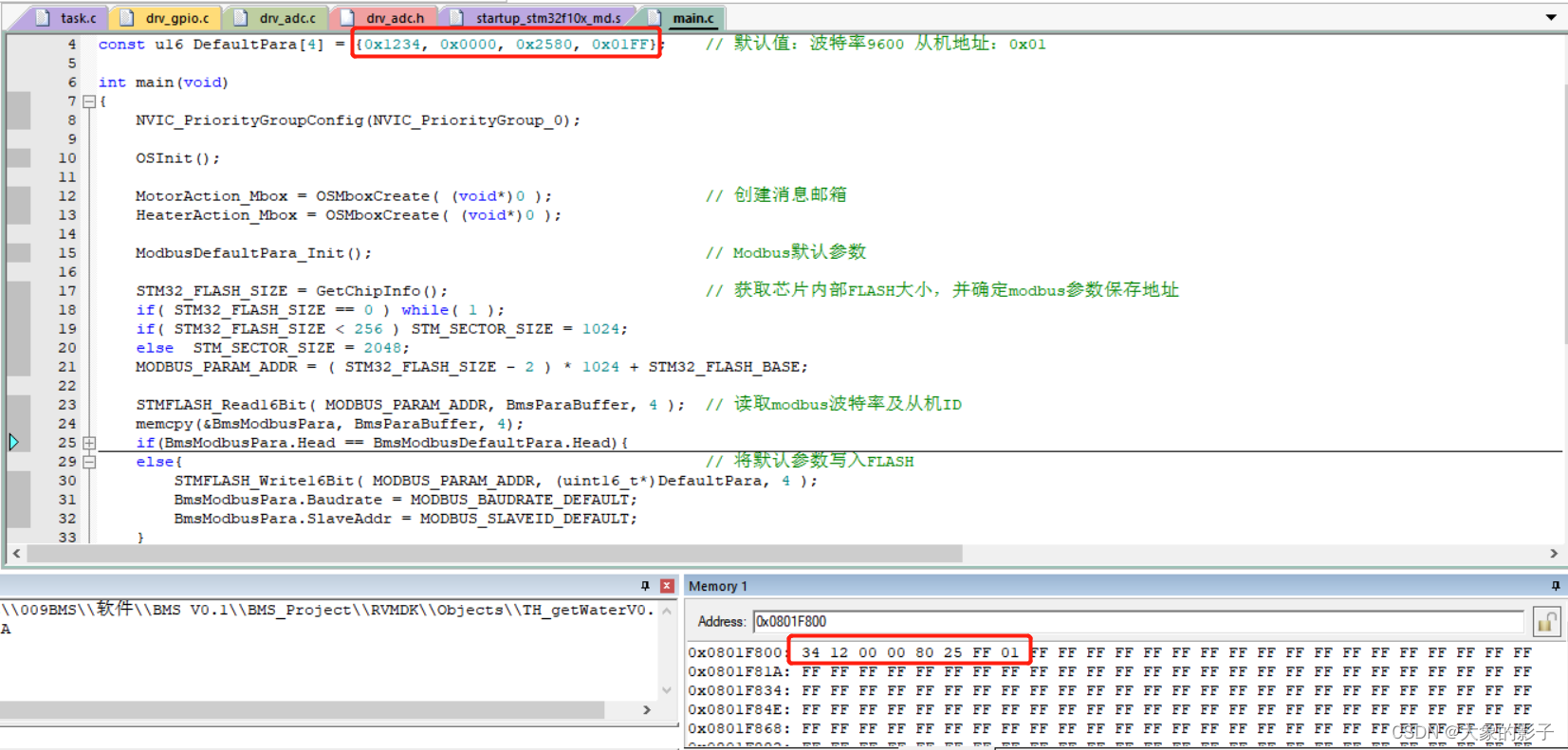Image resolution: width=1568 pixels, height=750 pixels.
Task: Click line number 17 in the gutter
Action: click(66, 291)
